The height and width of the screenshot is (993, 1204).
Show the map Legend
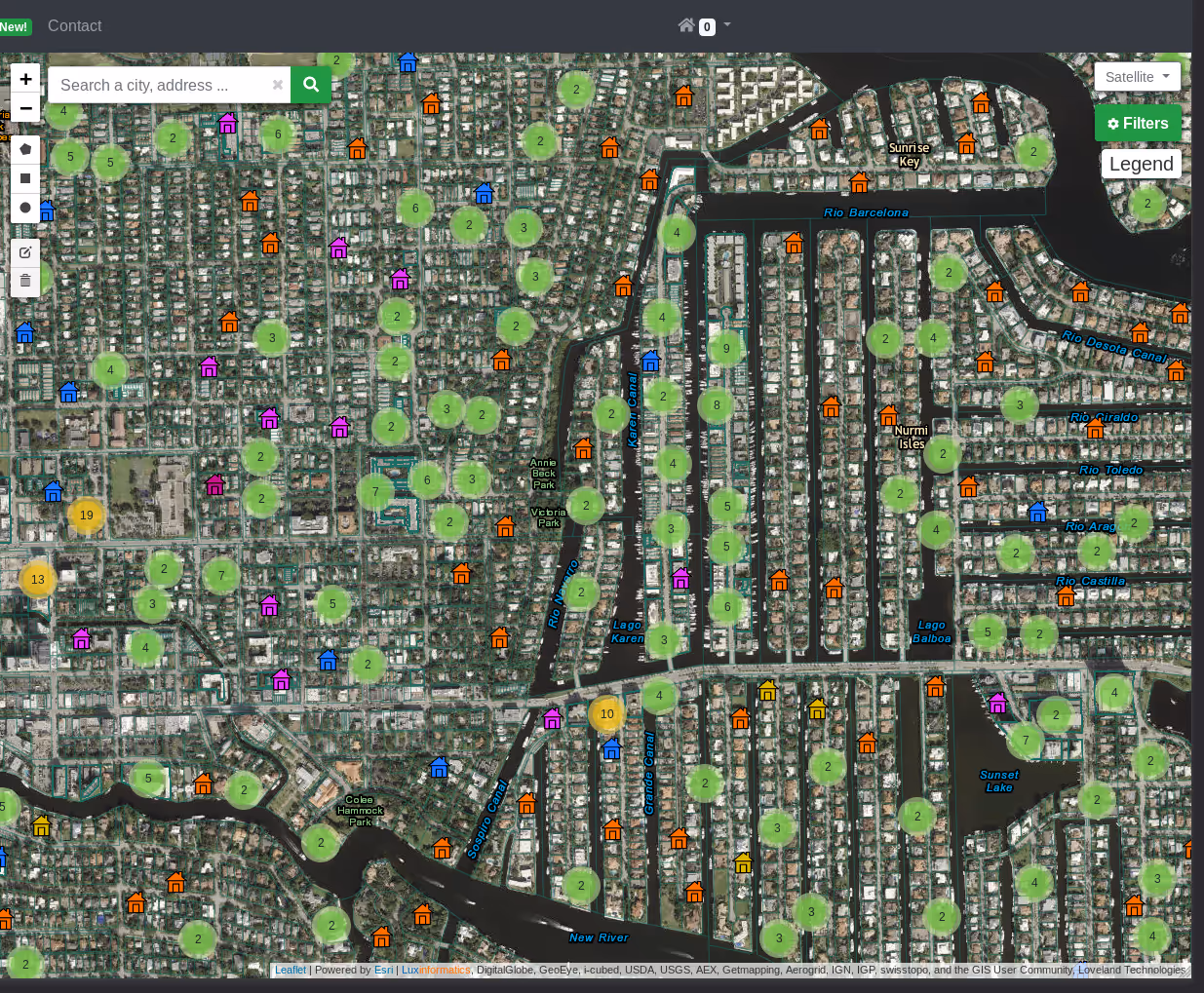click(1141, 164)
